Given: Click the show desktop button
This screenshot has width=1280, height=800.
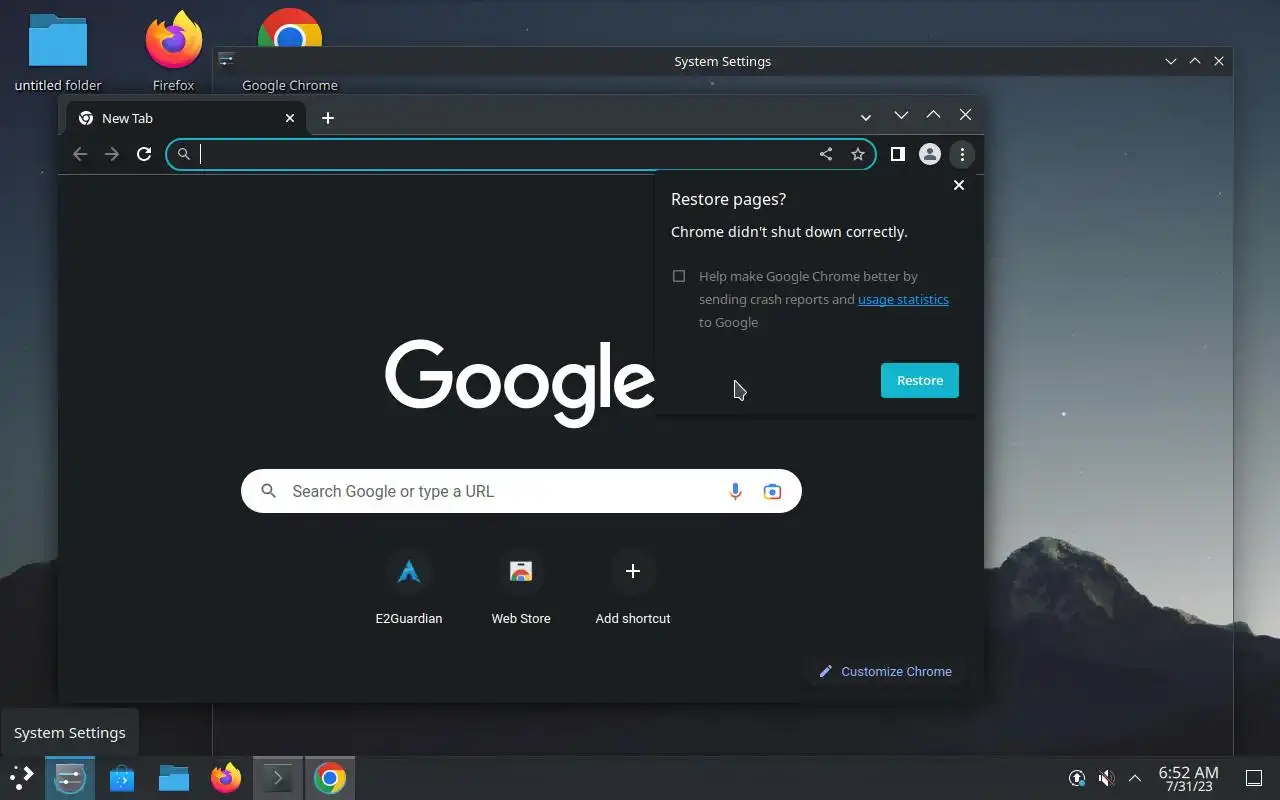Looking at the screenshot, I should pos(1254,777).
